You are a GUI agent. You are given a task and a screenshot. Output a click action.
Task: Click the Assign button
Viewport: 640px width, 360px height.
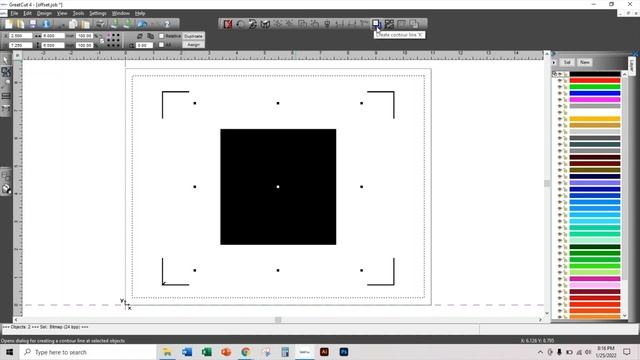point(193,44)
